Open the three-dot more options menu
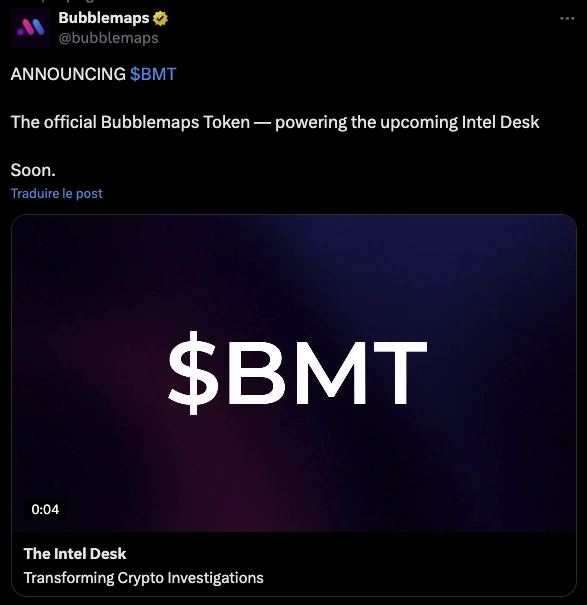The image size is (587, 605). pos(567,18)
